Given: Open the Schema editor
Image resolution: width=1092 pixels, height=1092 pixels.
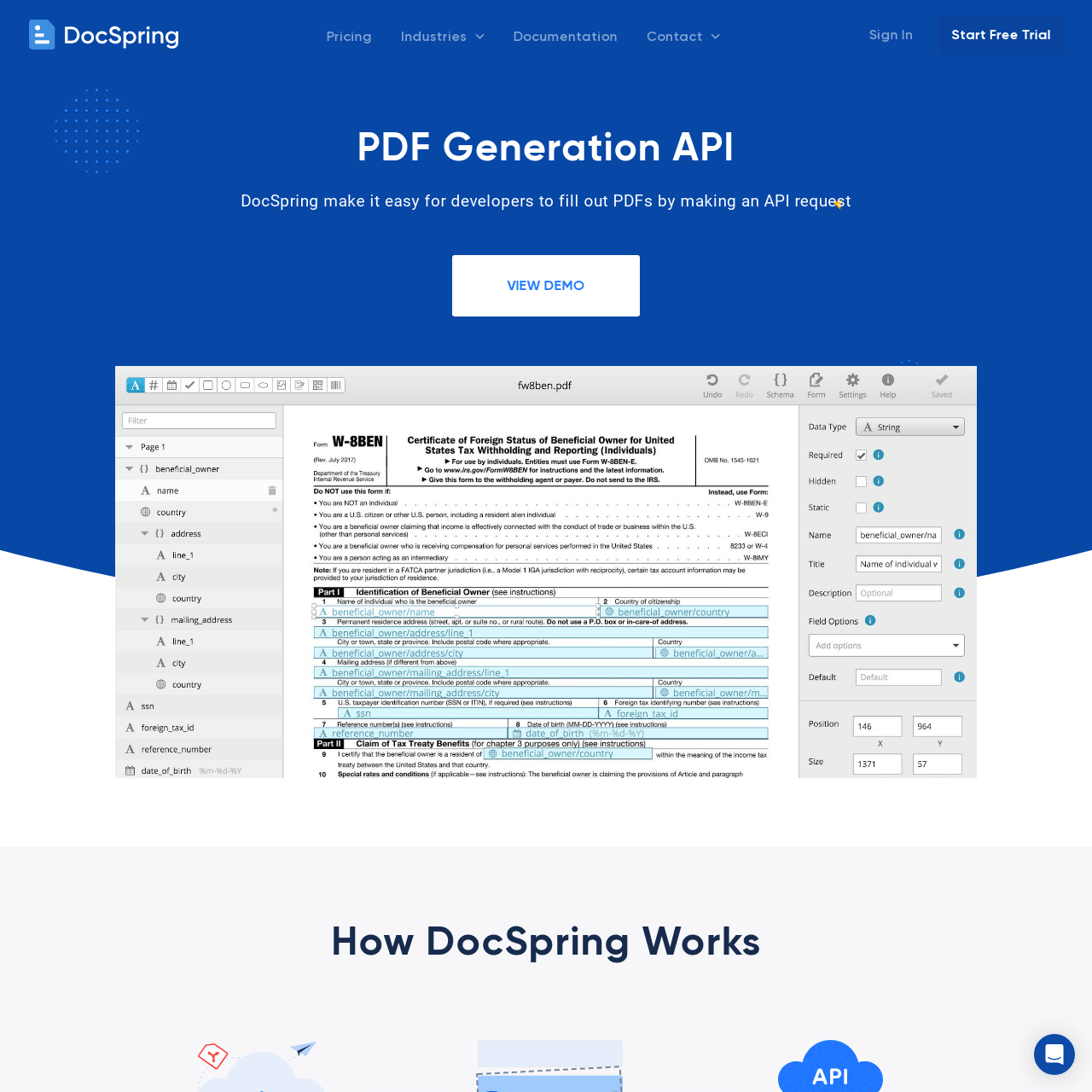Looking at the screenshot, I should 780,385.
